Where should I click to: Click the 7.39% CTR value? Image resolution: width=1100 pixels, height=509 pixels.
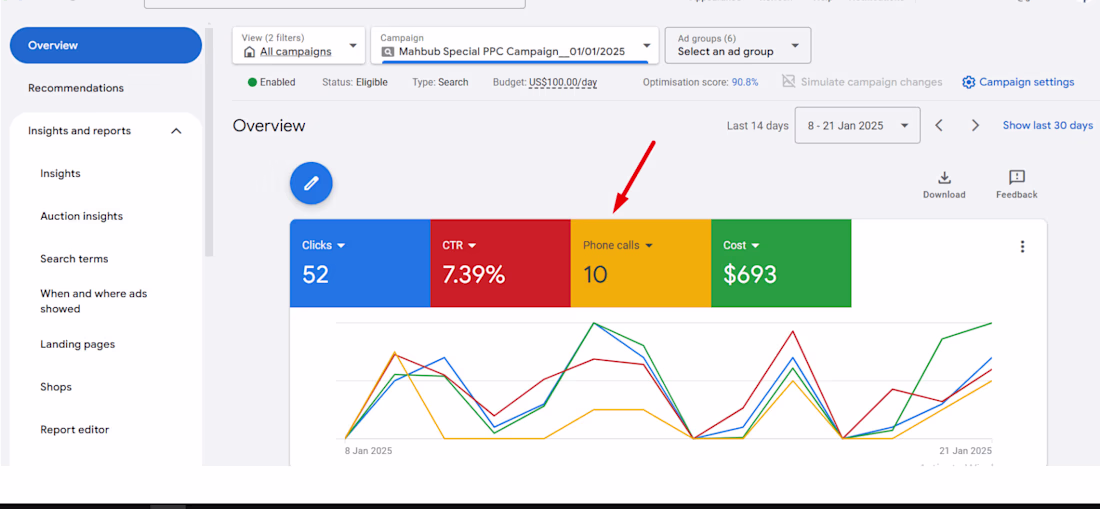(474, 274)
